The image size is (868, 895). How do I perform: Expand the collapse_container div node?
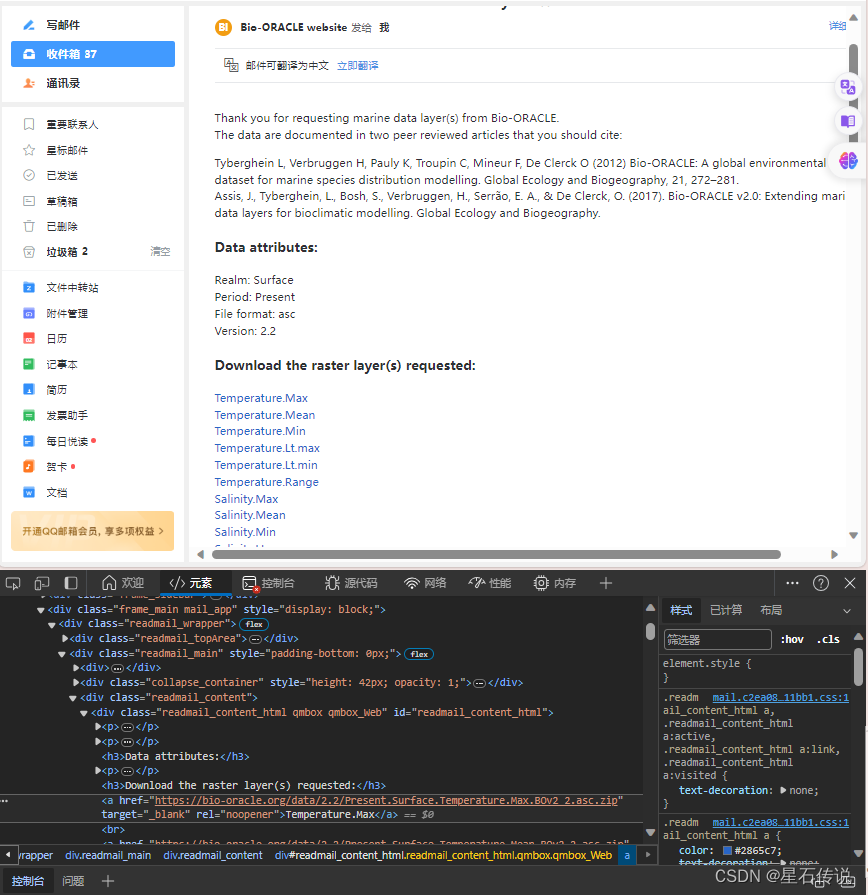pos(75,682)
